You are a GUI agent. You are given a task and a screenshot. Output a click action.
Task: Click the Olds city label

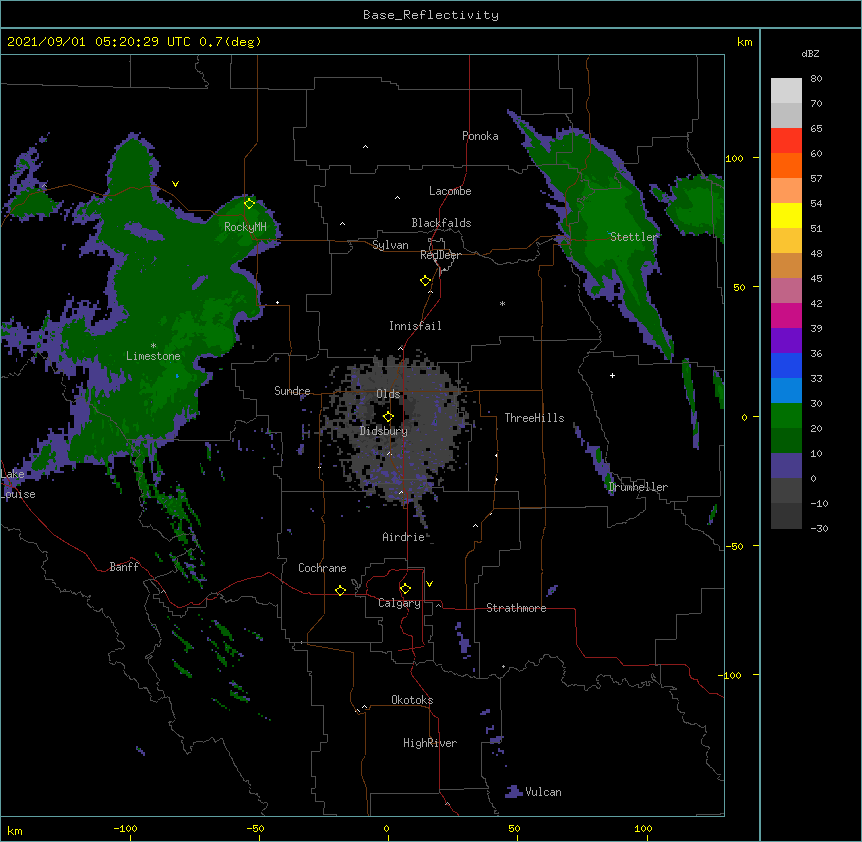pos(388,394)
